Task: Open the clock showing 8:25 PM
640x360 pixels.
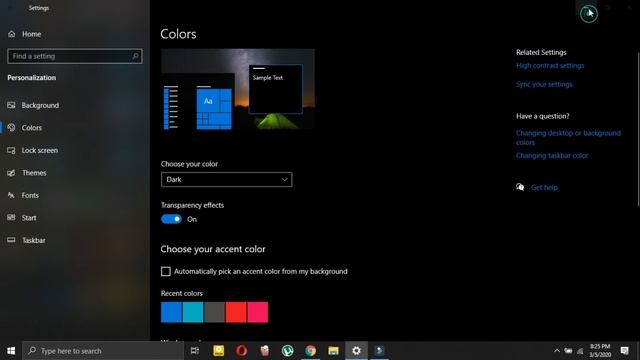Action: pos(600,351)
